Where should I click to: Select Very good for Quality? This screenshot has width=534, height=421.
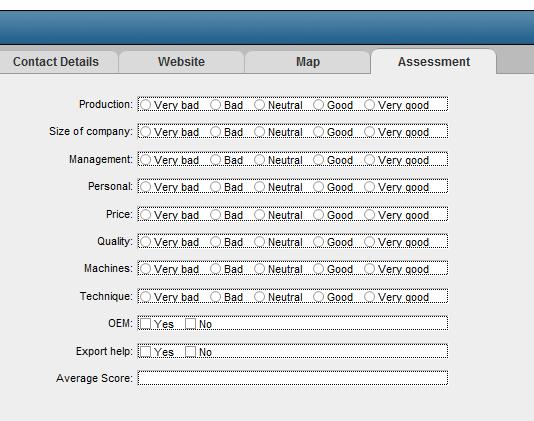click(370, 242)
